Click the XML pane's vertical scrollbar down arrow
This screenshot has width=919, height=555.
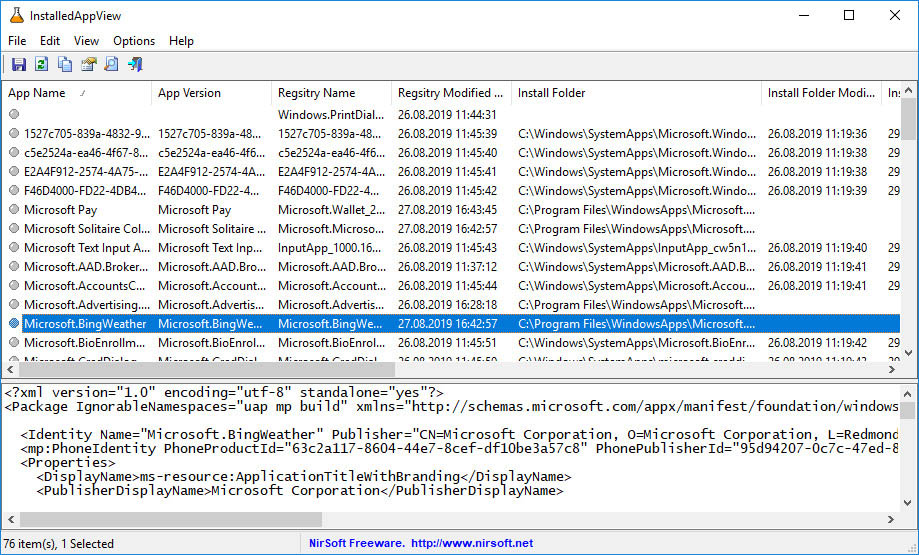tap(907, 502)
